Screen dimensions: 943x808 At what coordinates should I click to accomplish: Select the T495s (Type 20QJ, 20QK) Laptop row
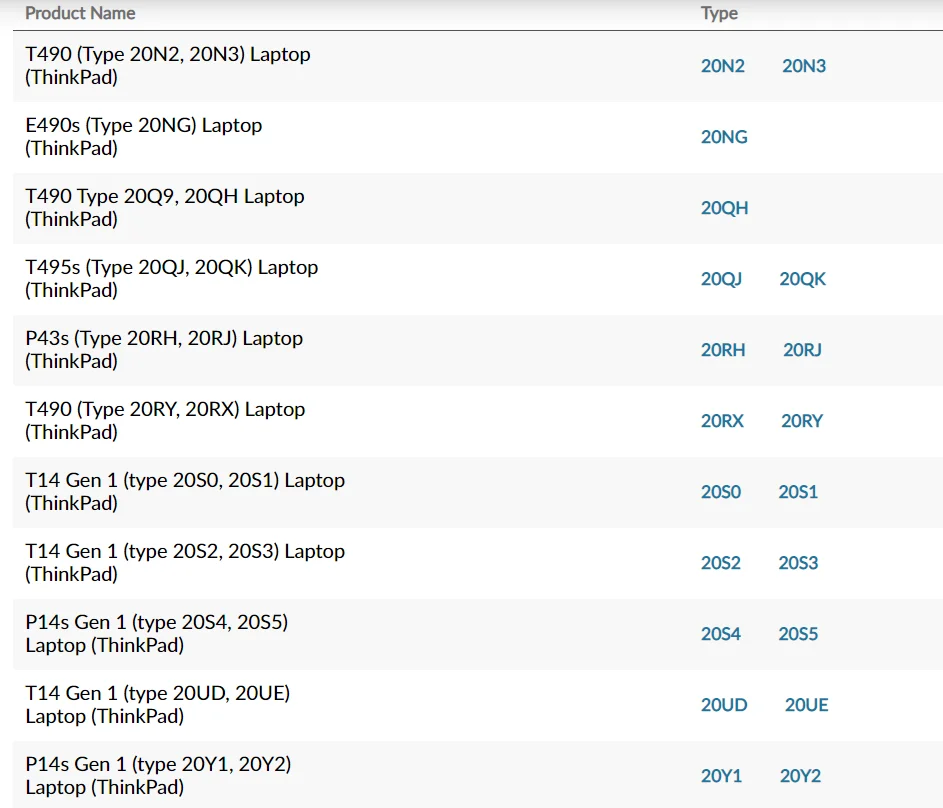pyautogui.click(x=478, y=279)
